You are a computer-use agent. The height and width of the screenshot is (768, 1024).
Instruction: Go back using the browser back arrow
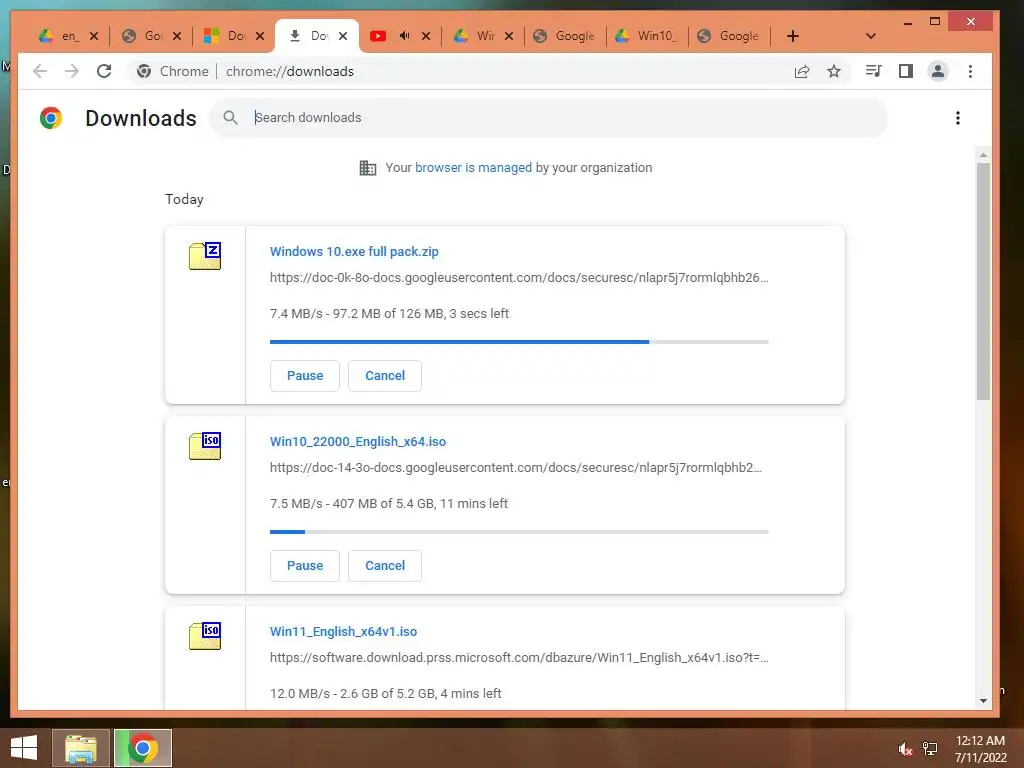click(x=40, y=71)
